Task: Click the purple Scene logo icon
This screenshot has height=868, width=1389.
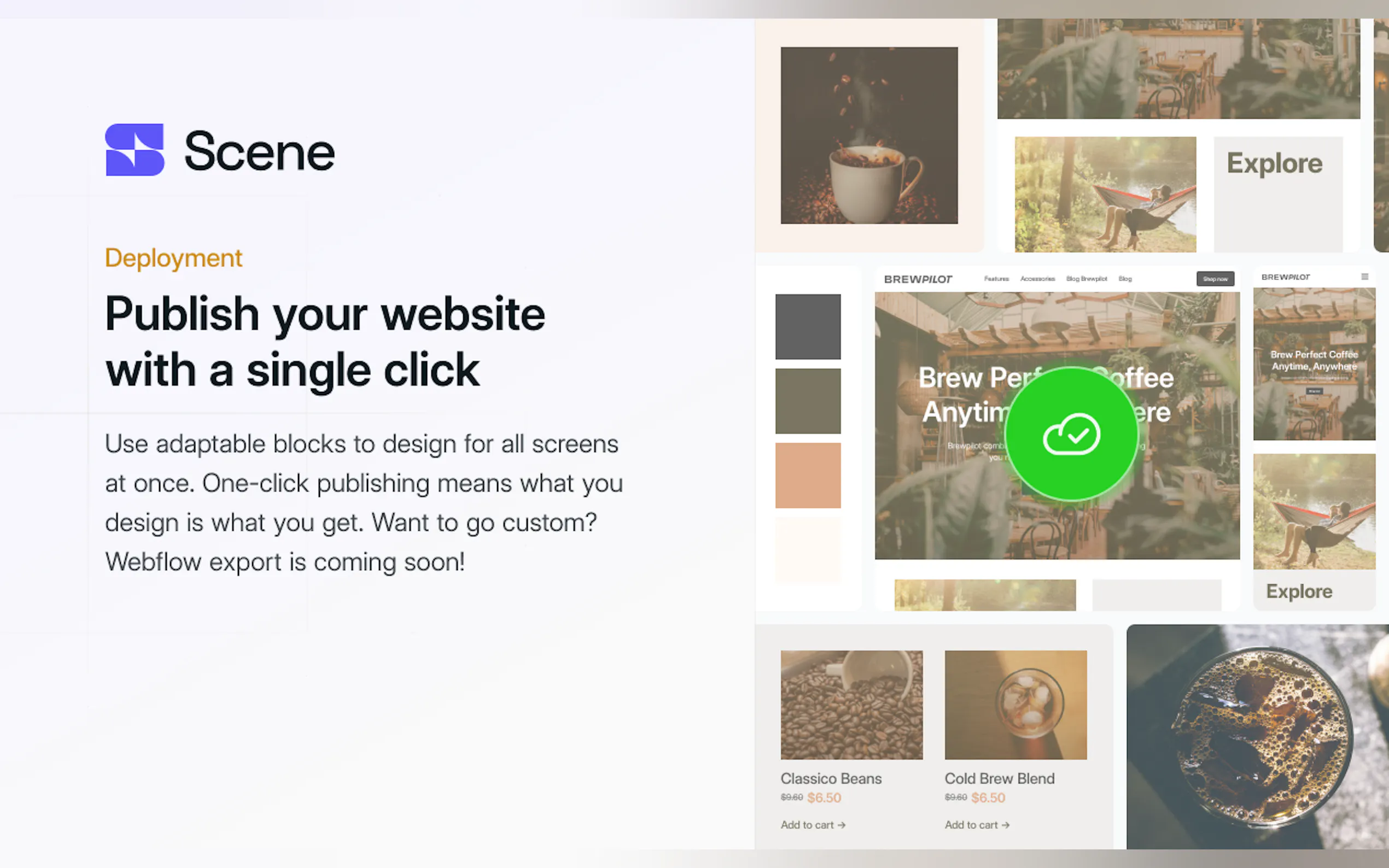Action: coord(135,150)
